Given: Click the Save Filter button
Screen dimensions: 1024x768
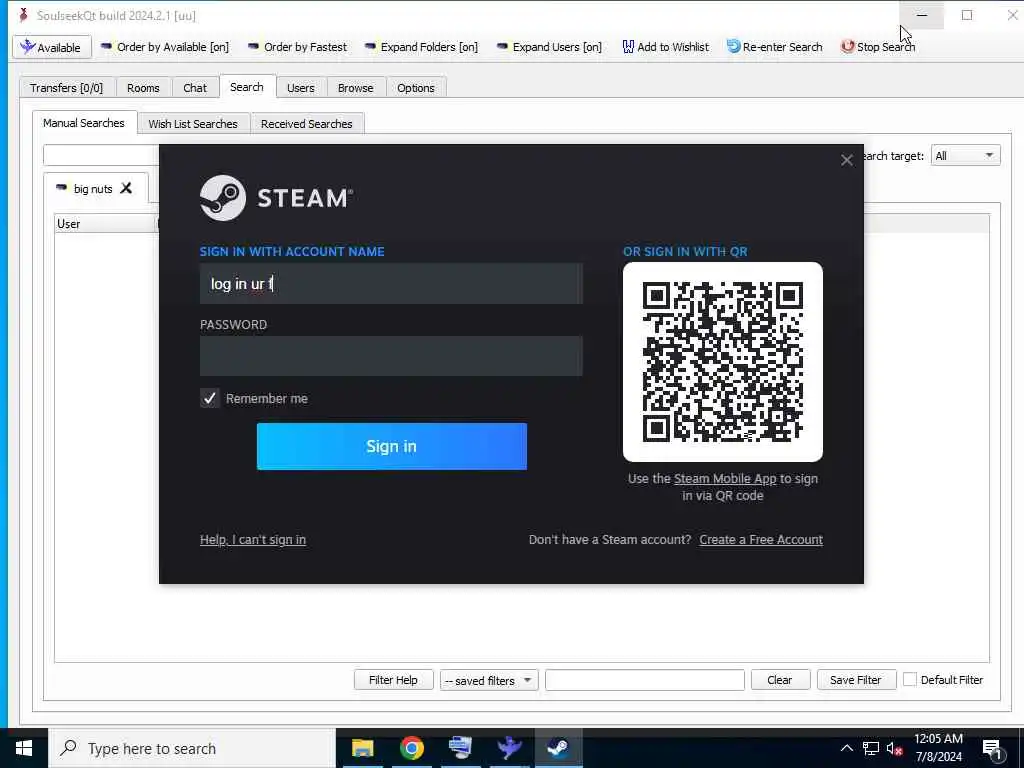Looking at the screenshot, I should [x=856, y=680].
